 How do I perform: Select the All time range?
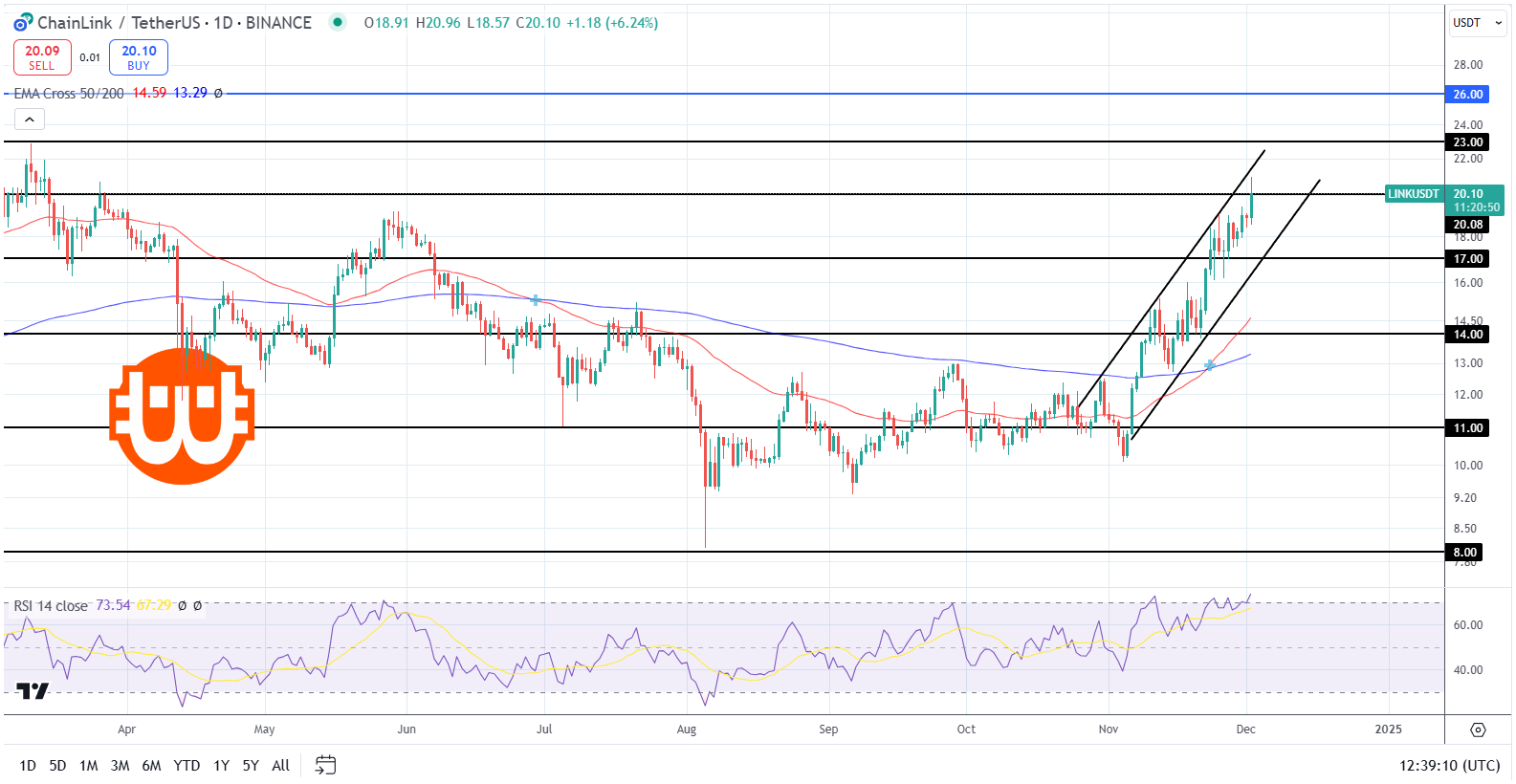[x=280, y=765]
